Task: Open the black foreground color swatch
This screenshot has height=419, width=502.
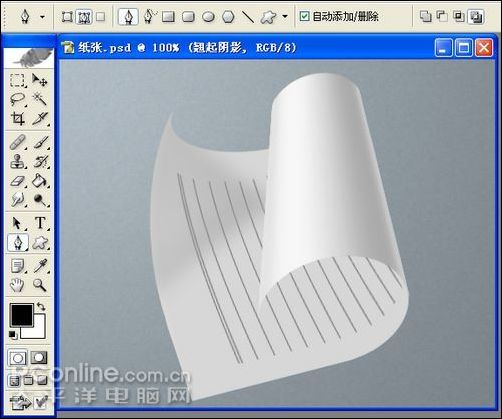Action: pyautogui.click(x=21, y=314)
